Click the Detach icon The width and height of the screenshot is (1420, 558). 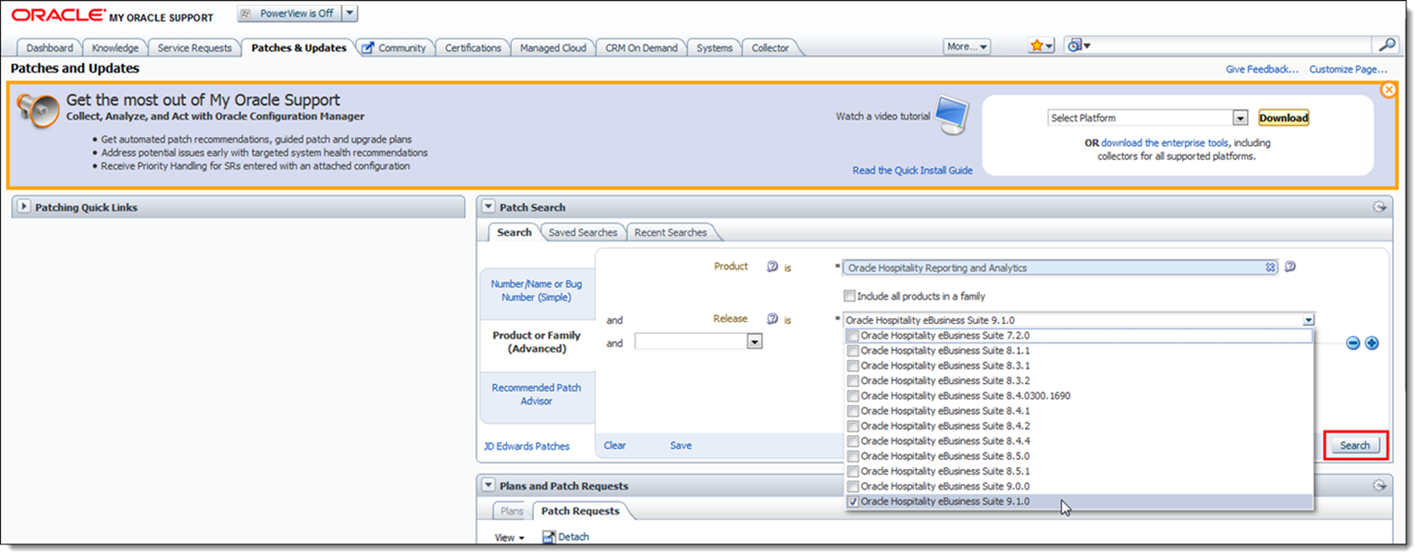[x=549, y=537]
